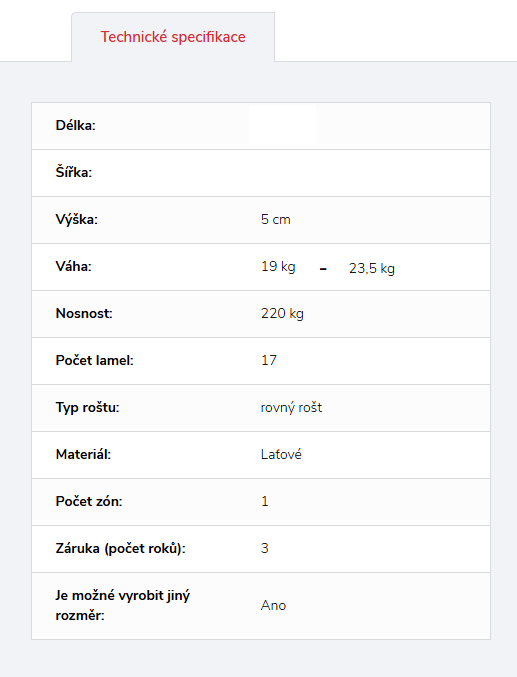This screenshot has height=677, width=517.
Task: Click the Šířka row label
Action: click(x=74, y=173)
